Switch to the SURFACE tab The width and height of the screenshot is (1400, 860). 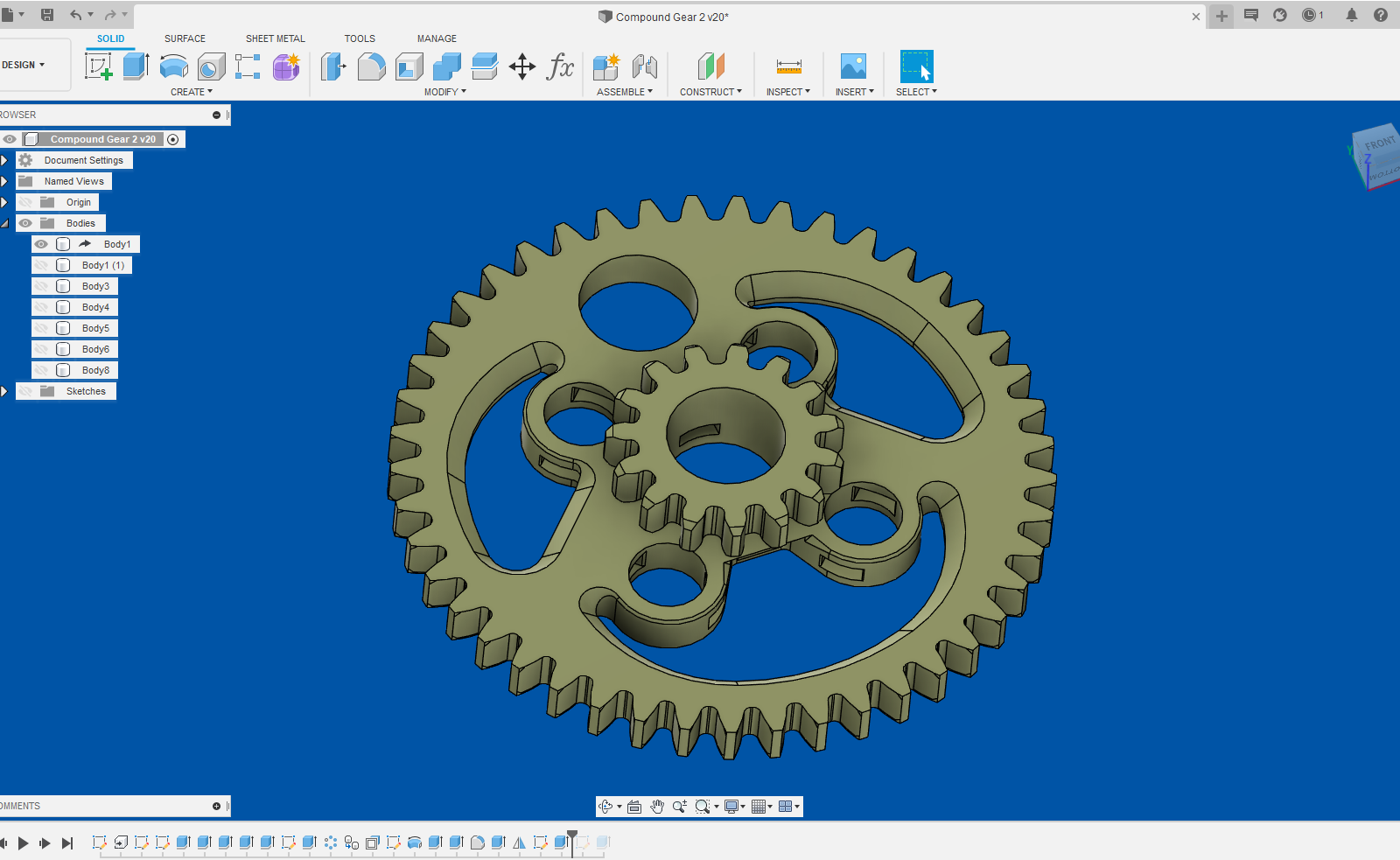185,38
